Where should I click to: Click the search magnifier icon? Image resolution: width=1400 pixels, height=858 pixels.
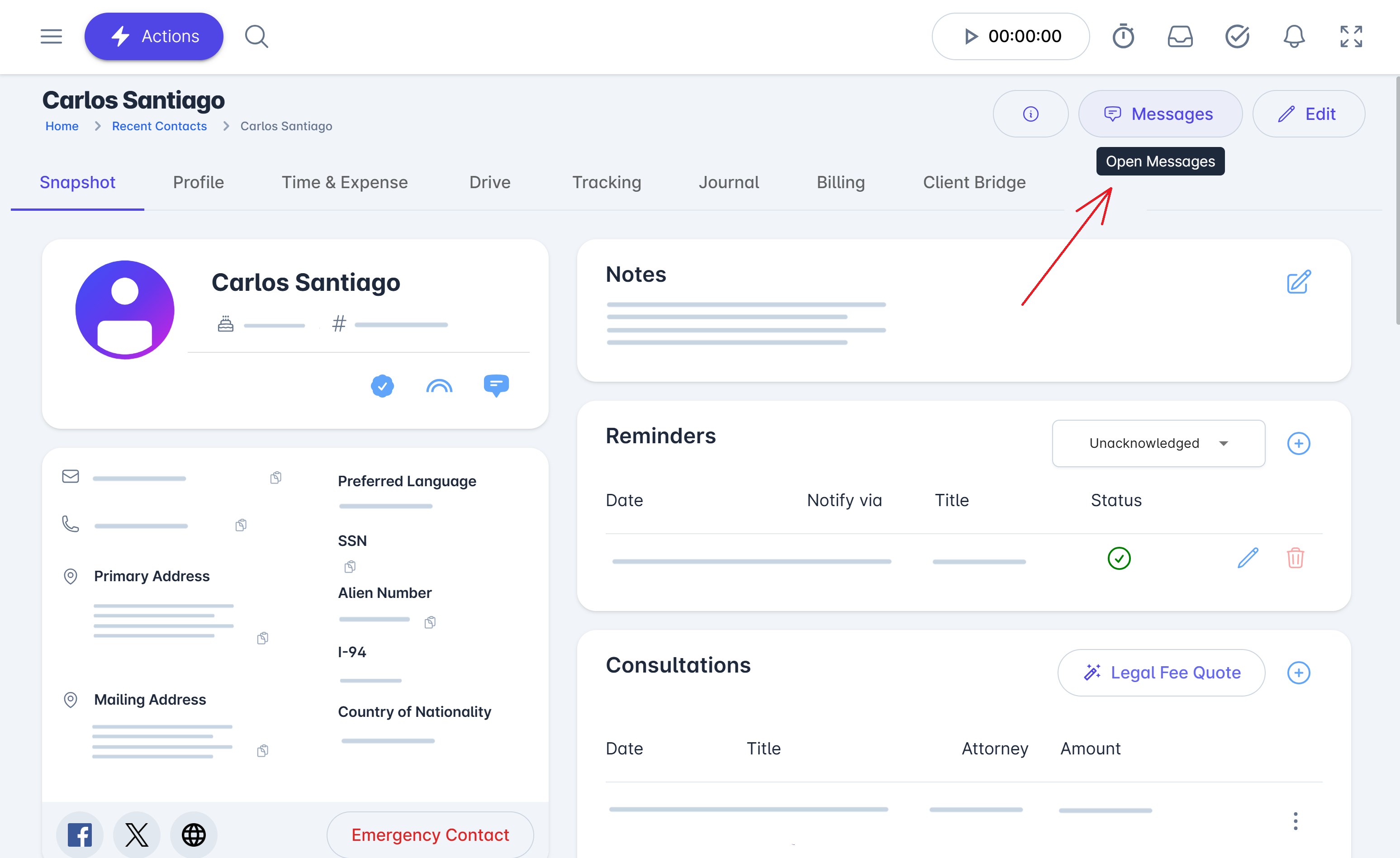[256, 36]
